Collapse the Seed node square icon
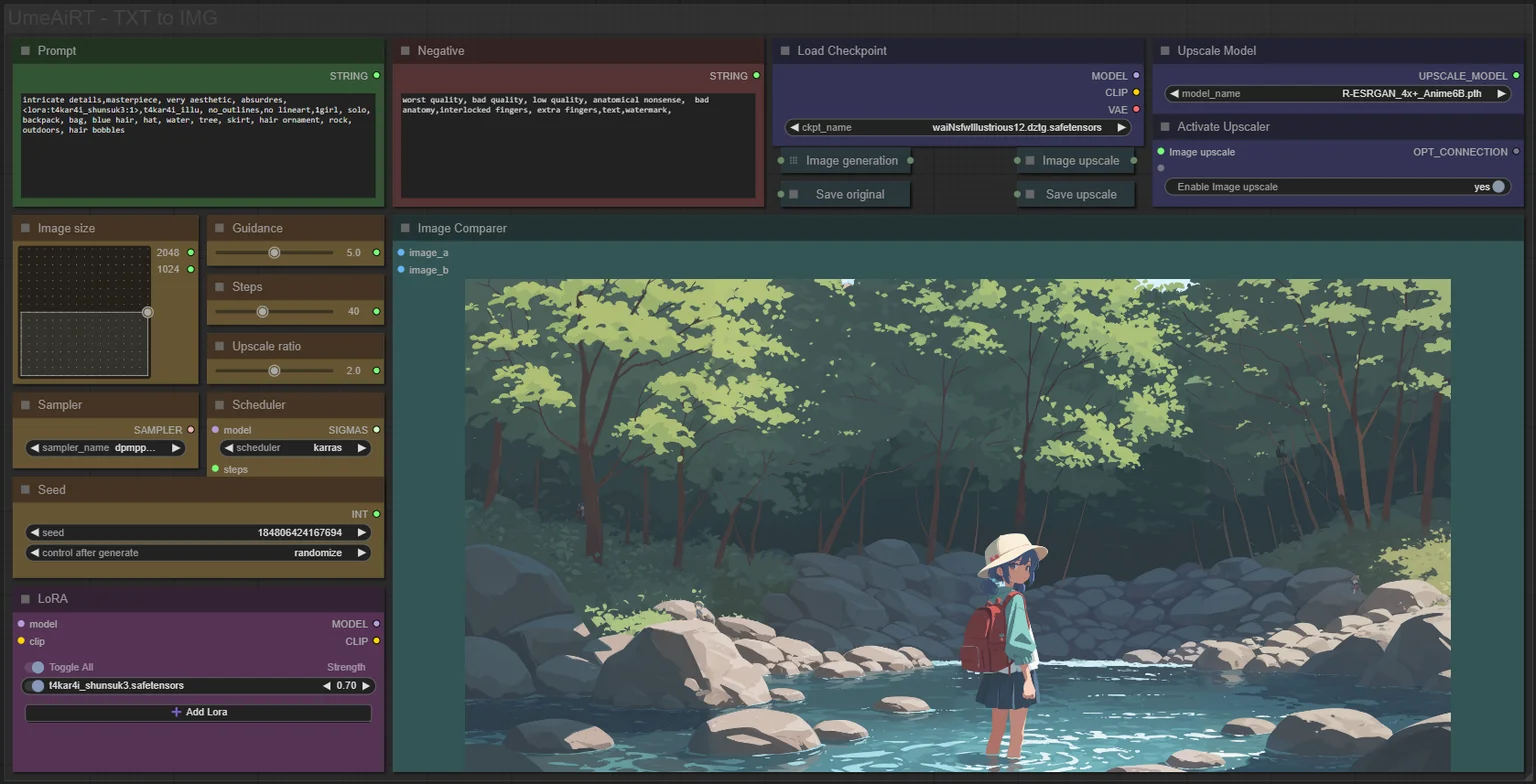The height and width of the screenshot is (784, 1536). 25,490
